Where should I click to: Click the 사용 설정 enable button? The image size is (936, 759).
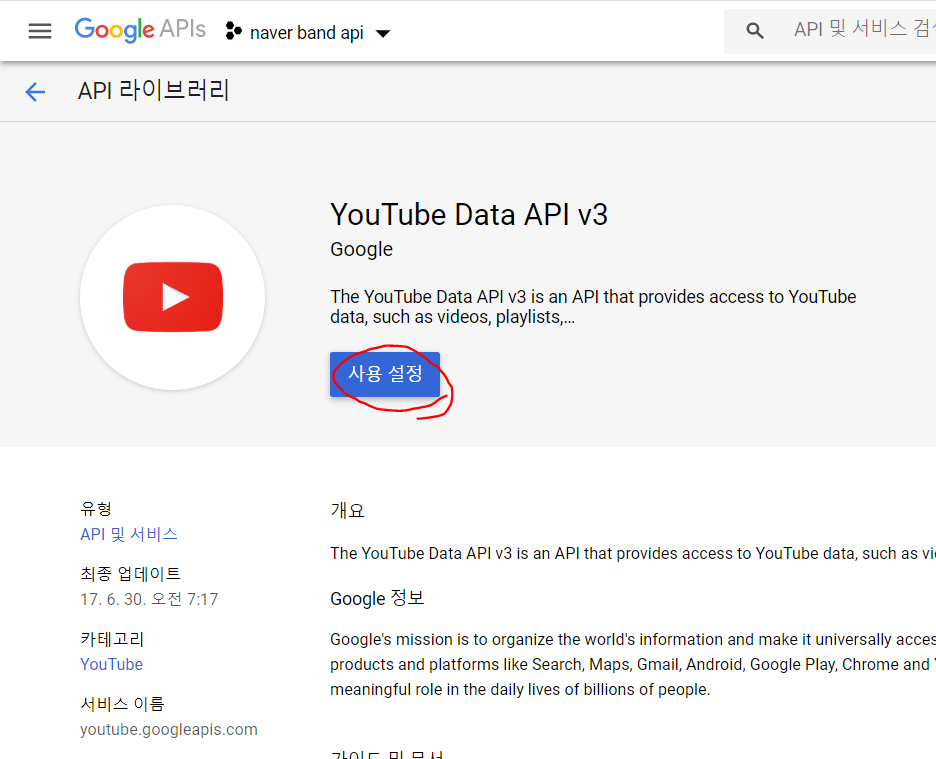[385, 374]
